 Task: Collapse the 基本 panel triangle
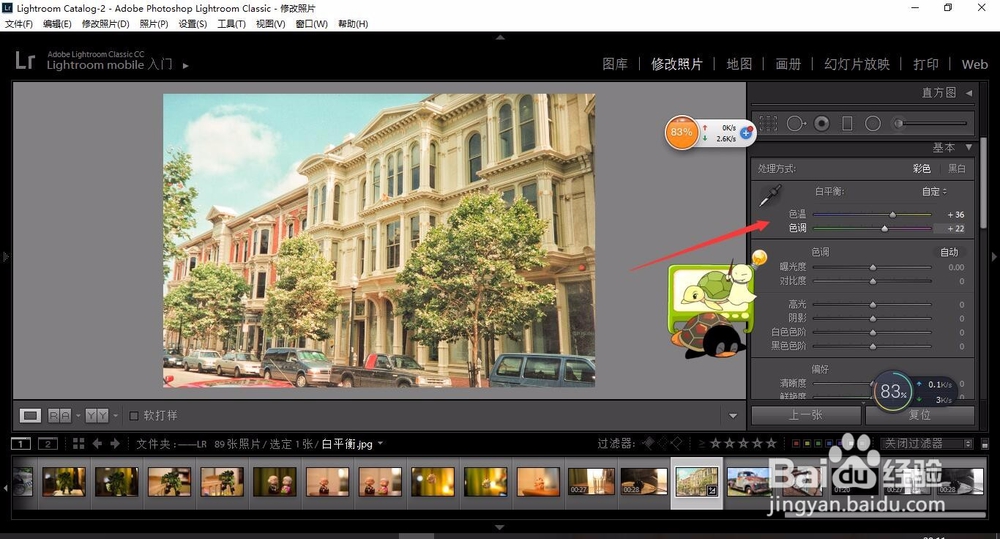tap(969, 147)
